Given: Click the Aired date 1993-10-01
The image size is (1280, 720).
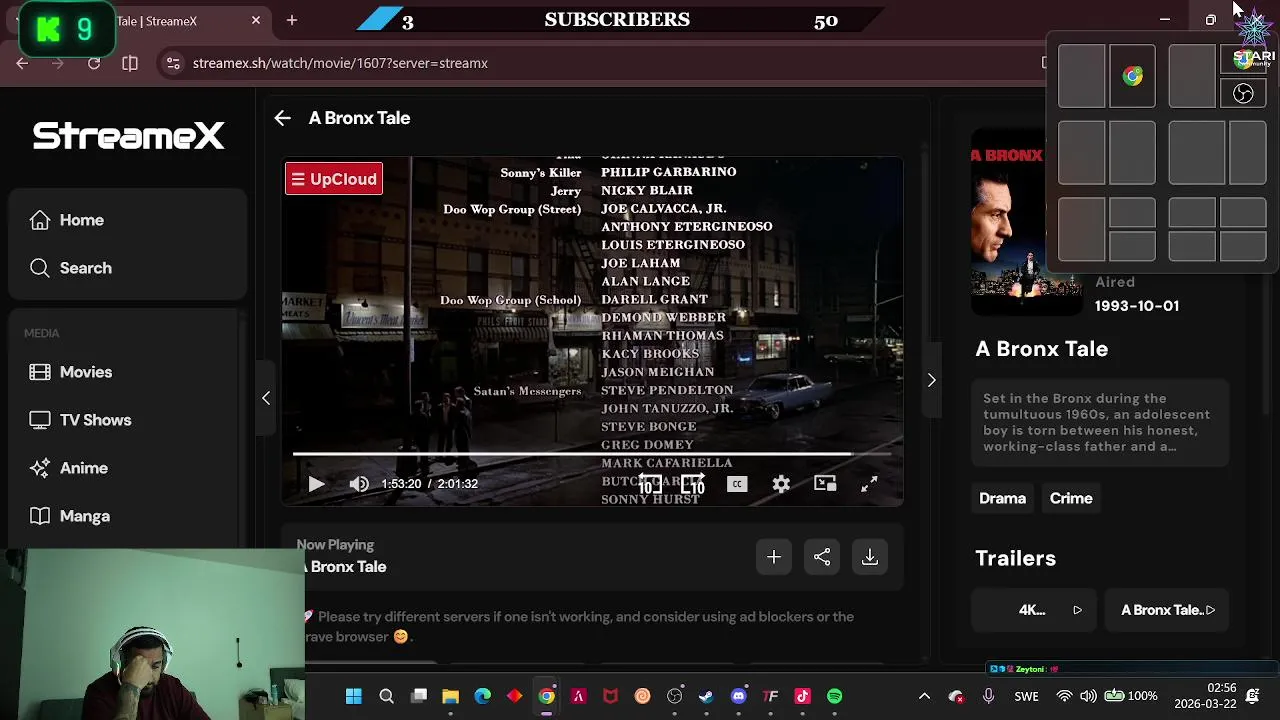Looking at the screenshot, I should point(1137,306).
